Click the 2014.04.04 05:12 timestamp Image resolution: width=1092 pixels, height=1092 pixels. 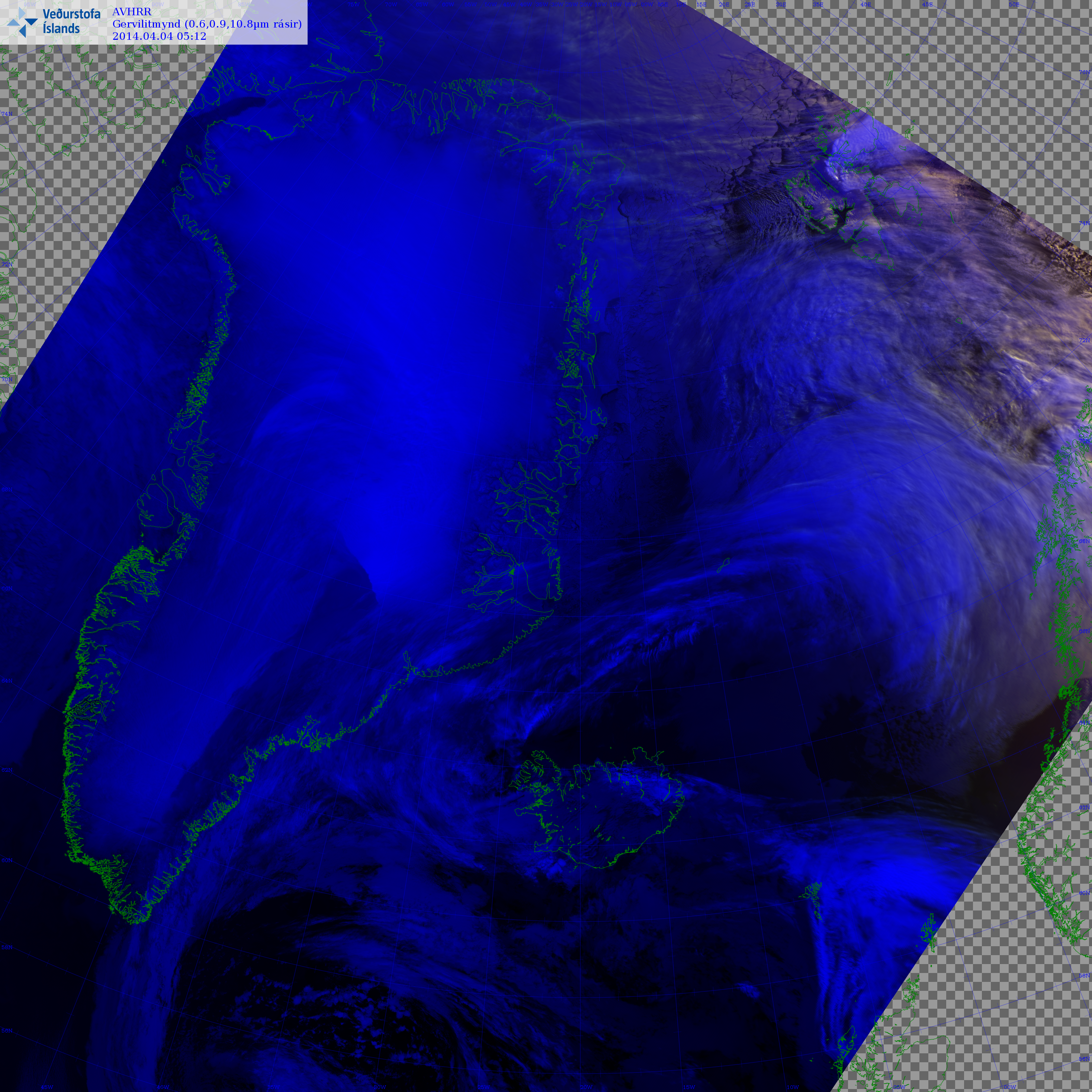(x=160, y=36)
